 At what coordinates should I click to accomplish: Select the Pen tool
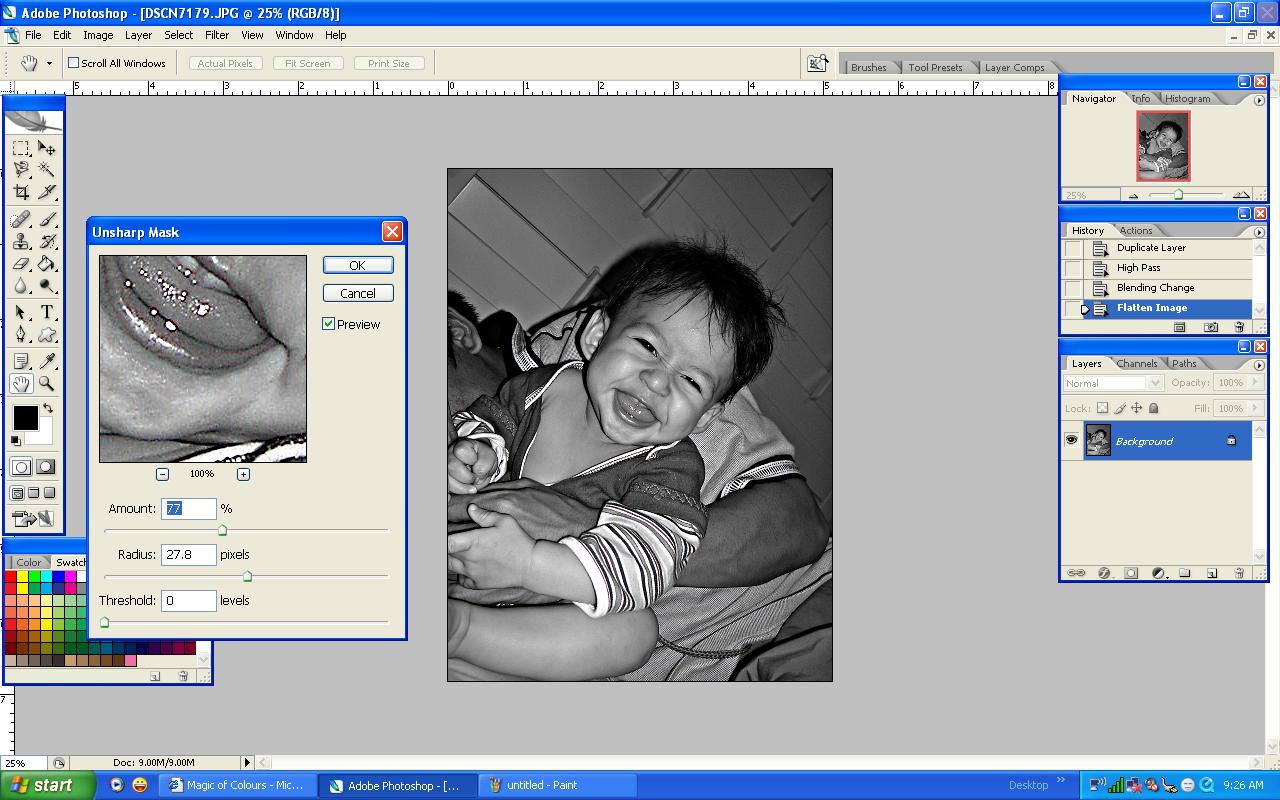(x=21, y=335)
